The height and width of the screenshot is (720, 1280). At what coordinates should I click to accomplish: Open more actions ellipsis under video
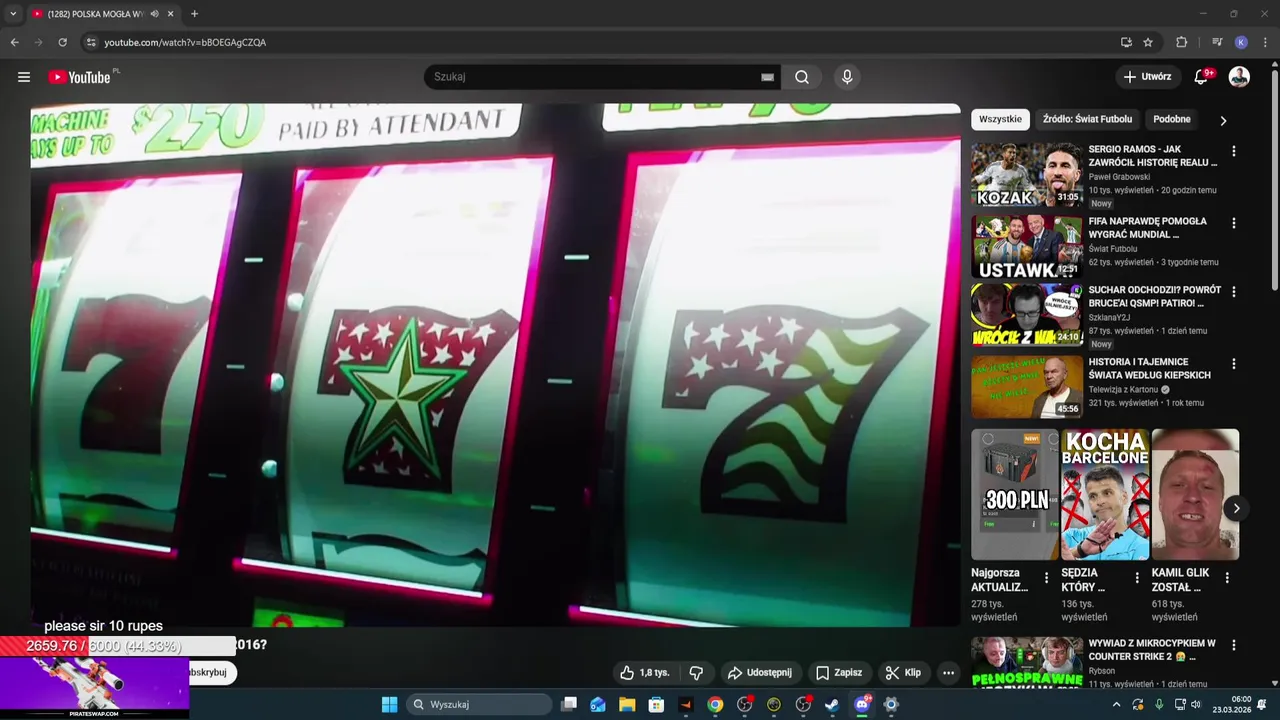tap(948, 673)
